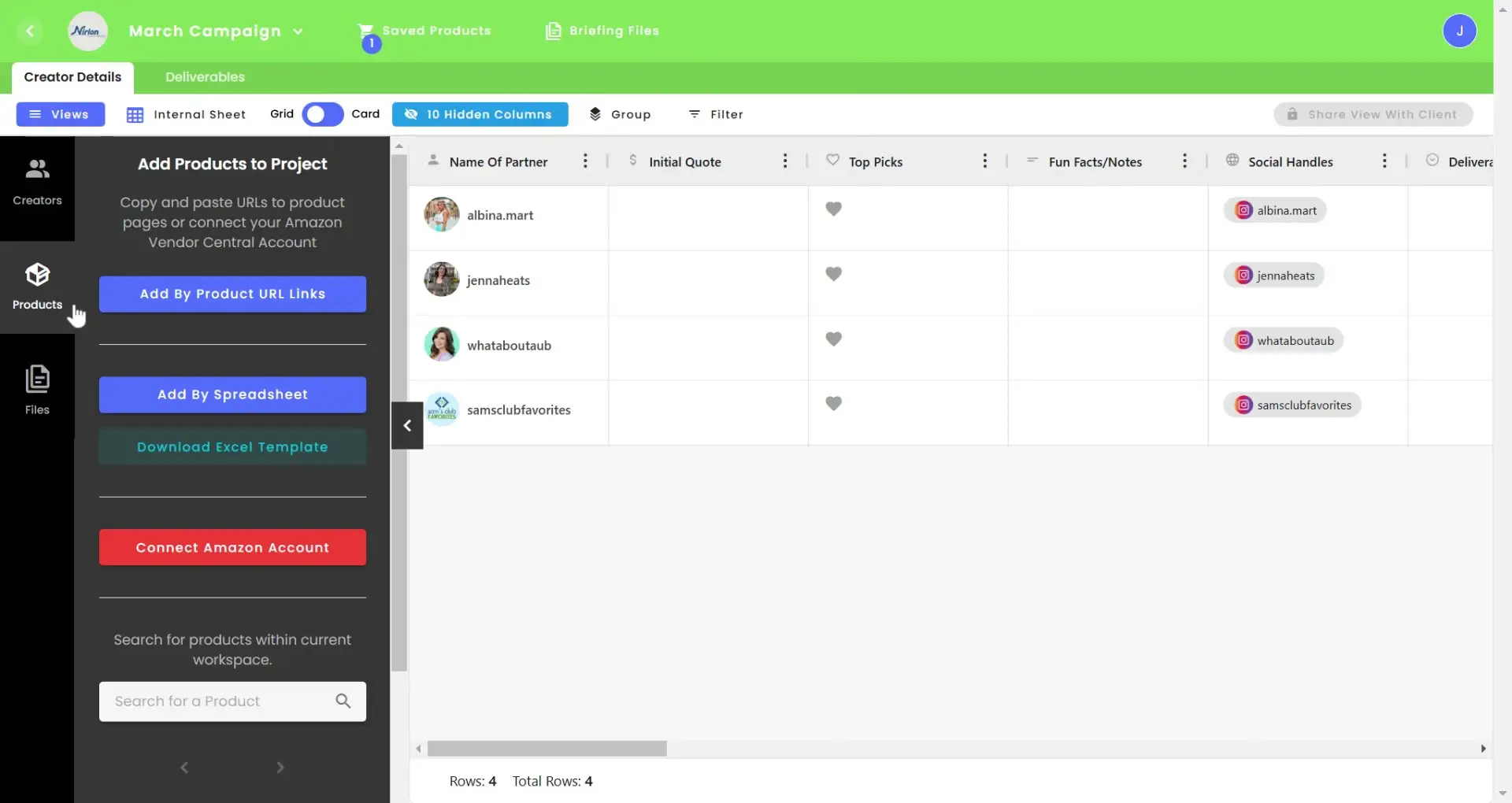Click Download Excel Template link
This screenshot has height=803, width=1512.
click(x=232, y=446)
